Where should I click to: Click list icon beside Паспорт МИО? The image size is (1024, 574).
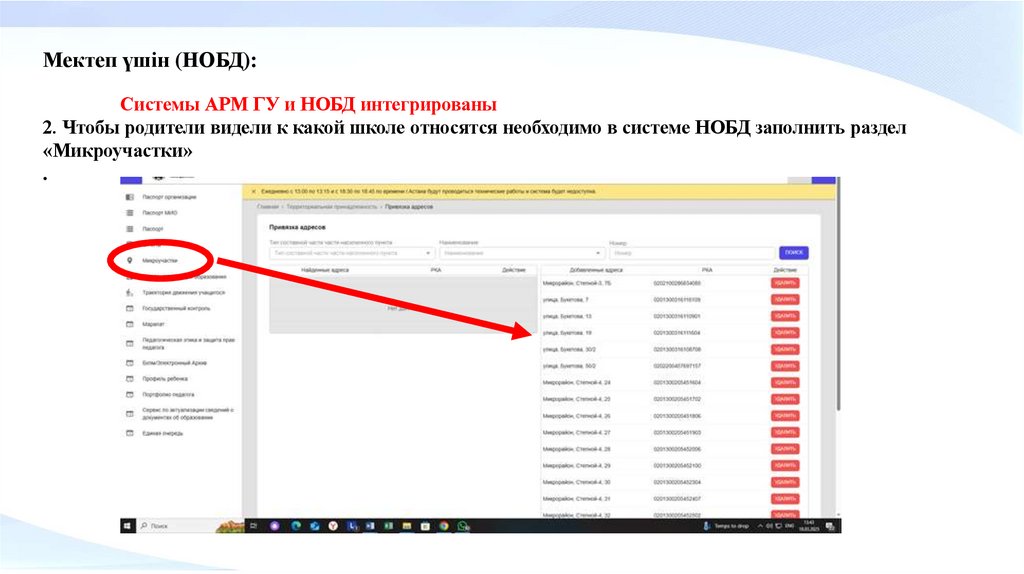[x=129, y=213]
